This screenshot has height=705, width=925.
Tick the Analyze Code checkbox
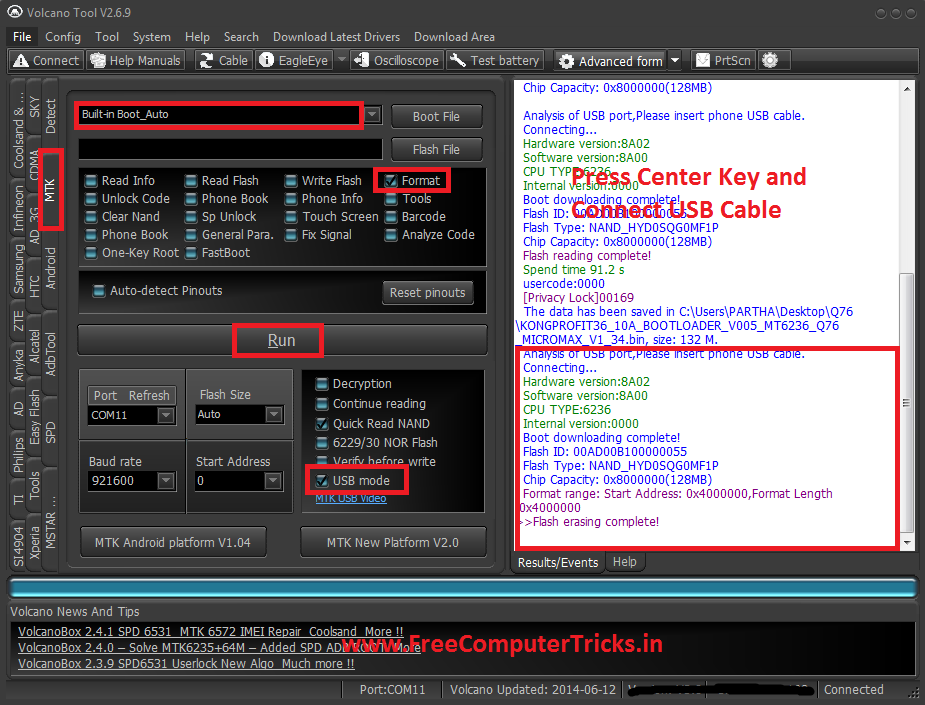391,235
